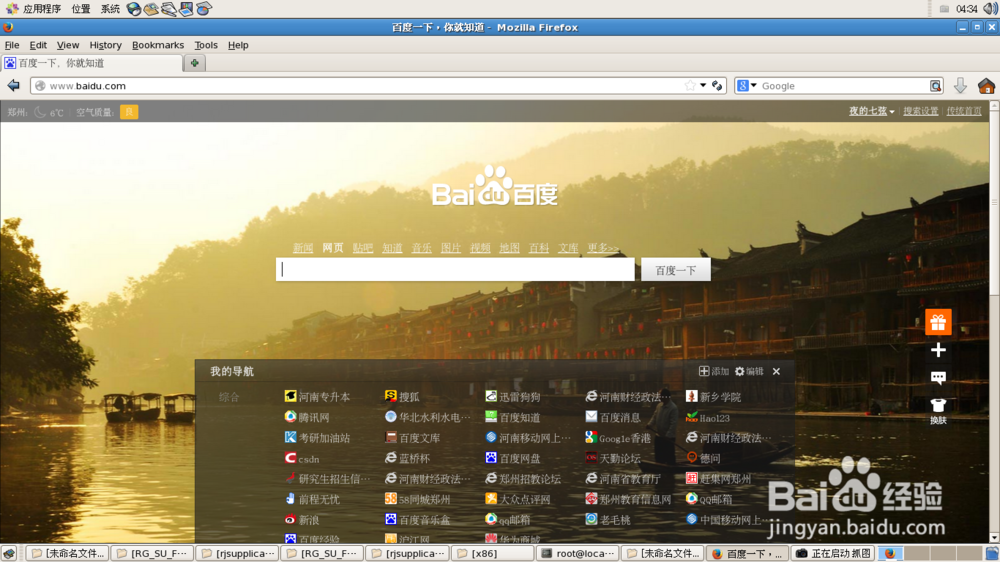
Task: Open the 贴吧 link
Action: 362,248
